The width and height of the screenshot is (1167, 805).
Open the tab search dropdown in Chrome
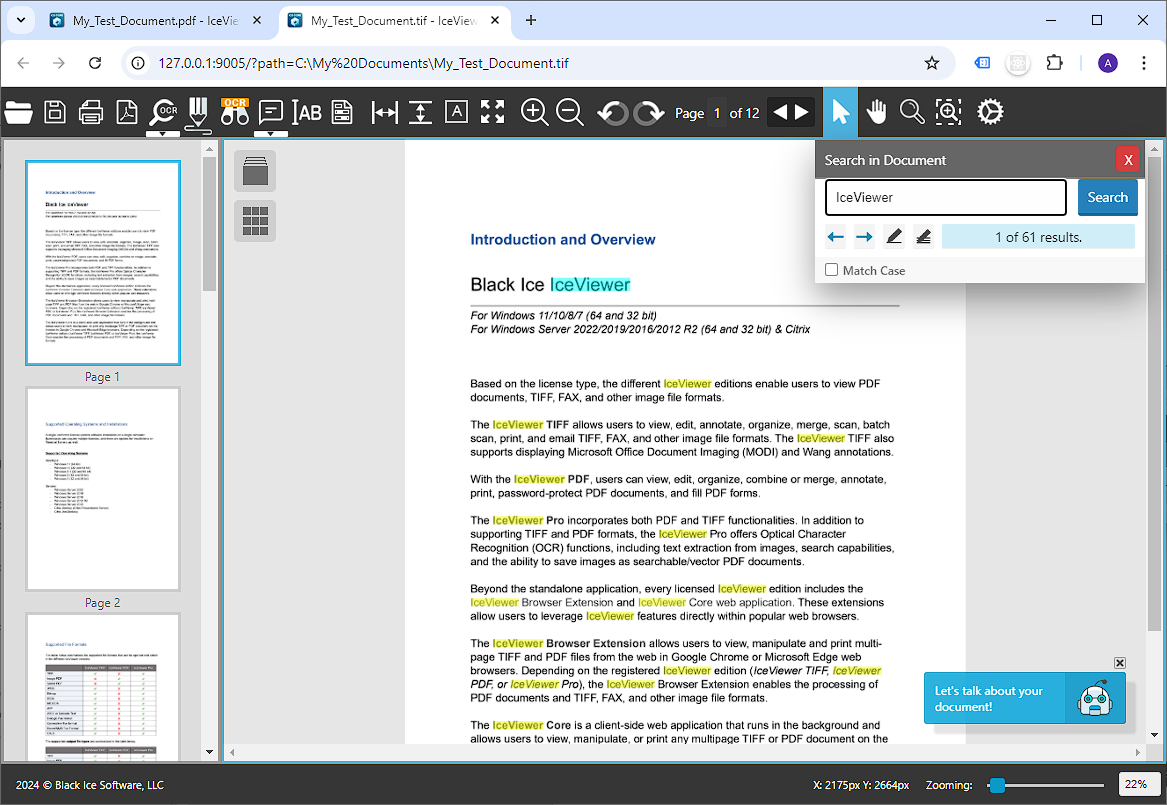[x=21, y=20]
